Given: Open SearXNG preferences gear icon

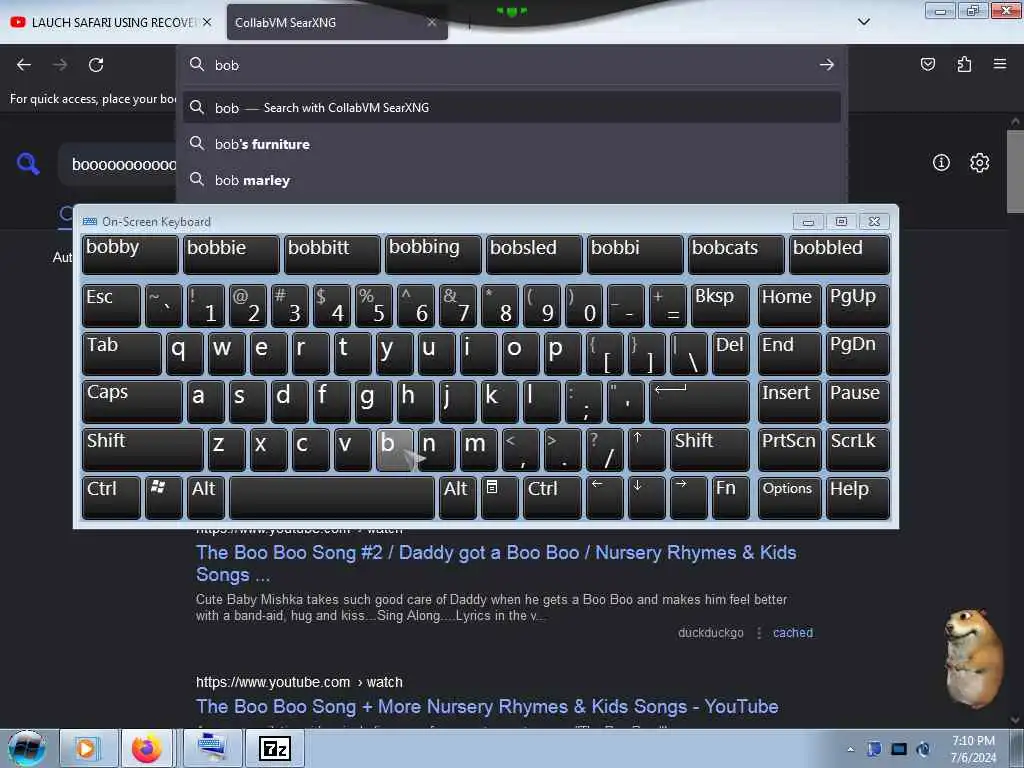Looking at the screenshot, I should [x=979, y=163].
